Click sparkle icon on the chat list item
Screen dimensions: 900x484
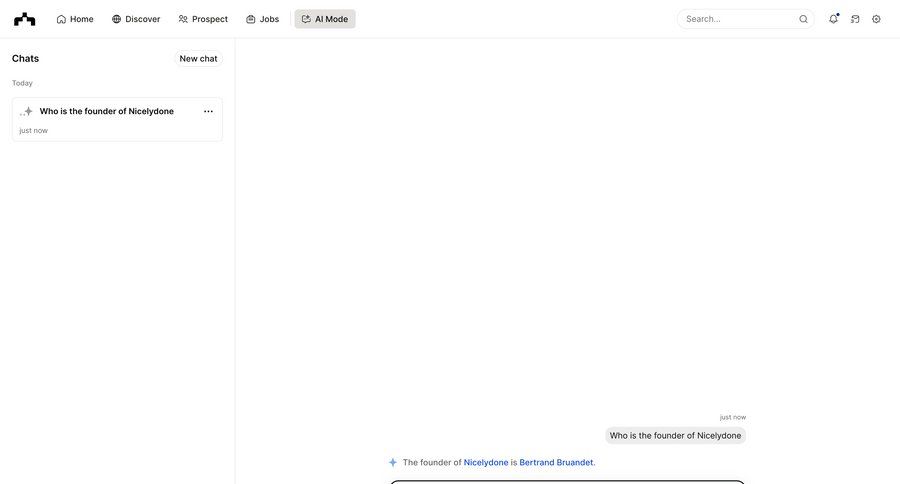[x=26, y=111]
